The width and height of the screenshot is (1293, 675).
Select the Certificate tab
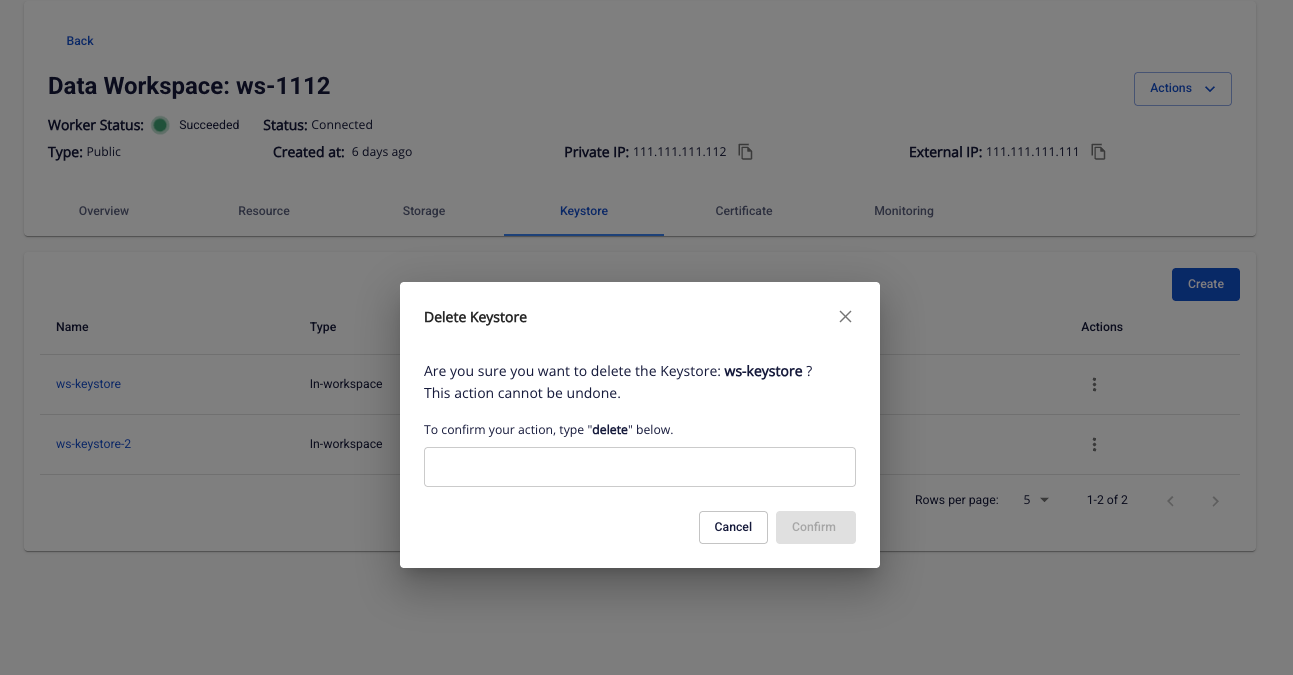point(744,211)
